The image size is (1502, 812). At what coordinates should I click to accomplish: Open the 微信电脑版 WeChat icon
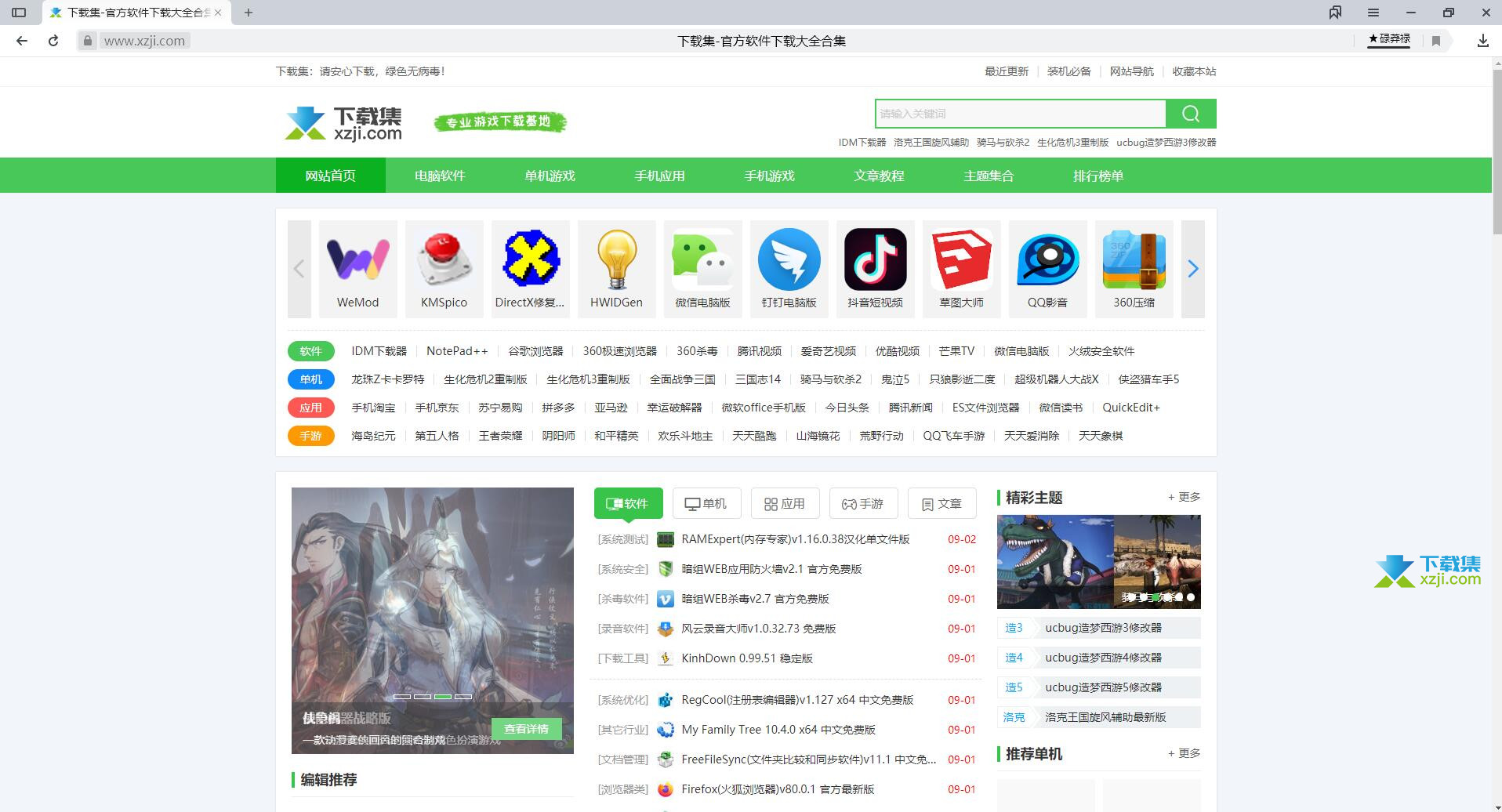[702, 260]
